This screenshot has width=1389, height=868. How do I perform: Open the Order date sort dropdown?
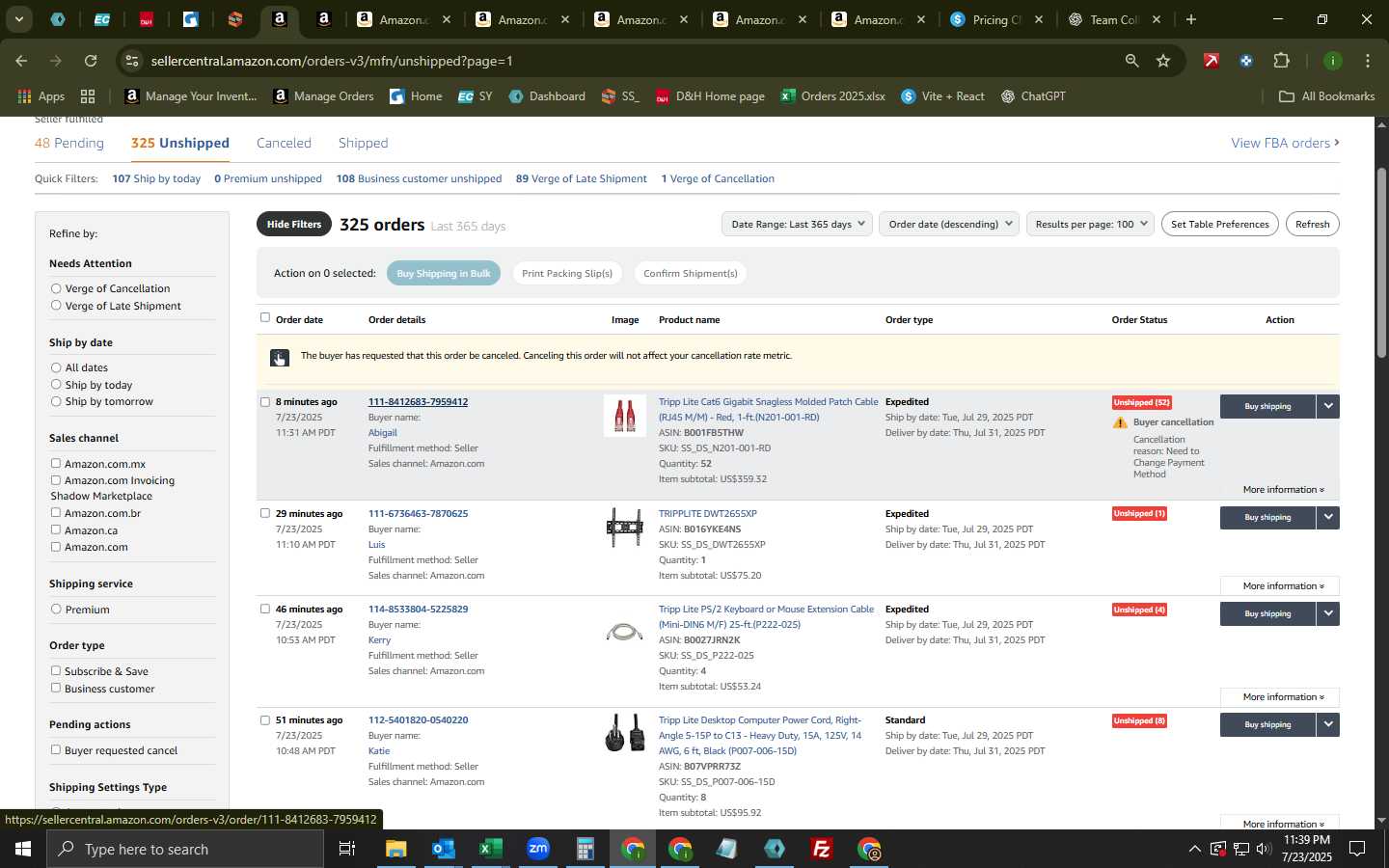click(x=949, y=224)
